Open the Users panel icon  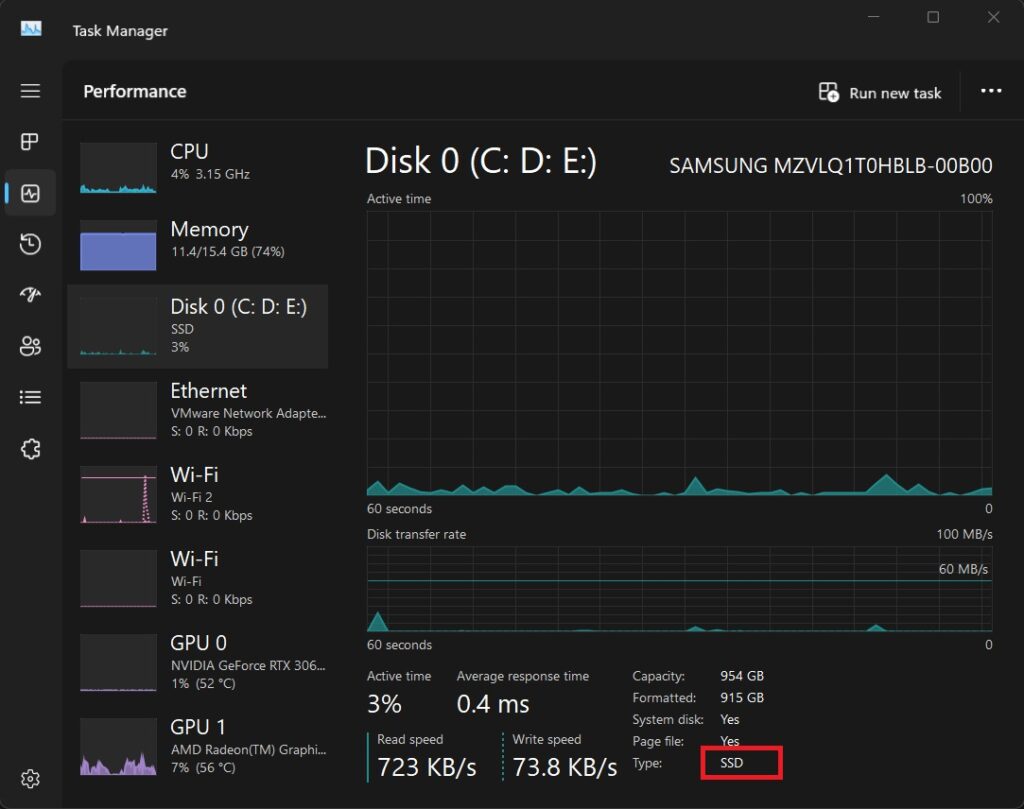[x=30, y=346]
